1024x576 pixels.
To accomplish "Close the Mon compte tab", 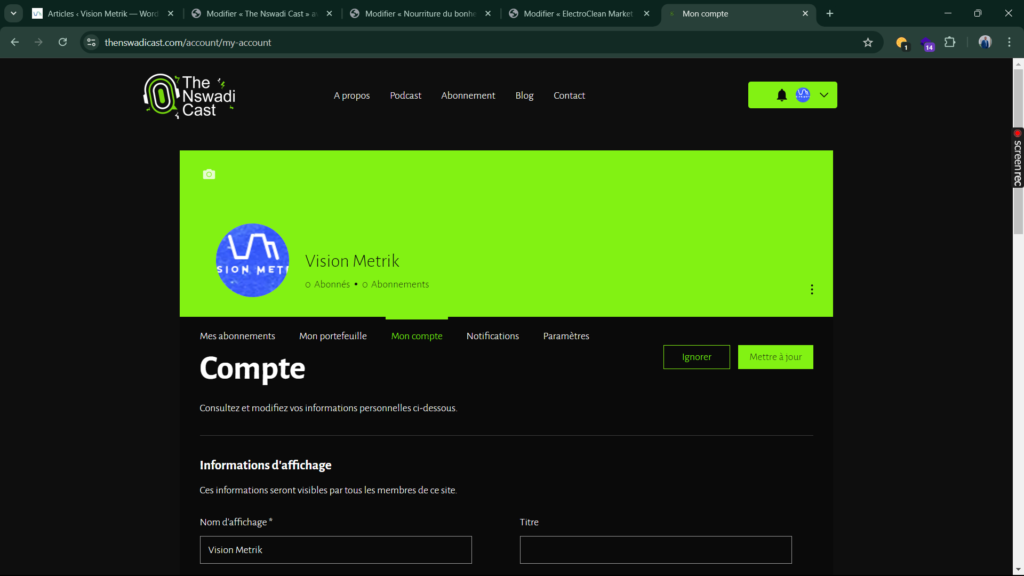I will 805,13.
